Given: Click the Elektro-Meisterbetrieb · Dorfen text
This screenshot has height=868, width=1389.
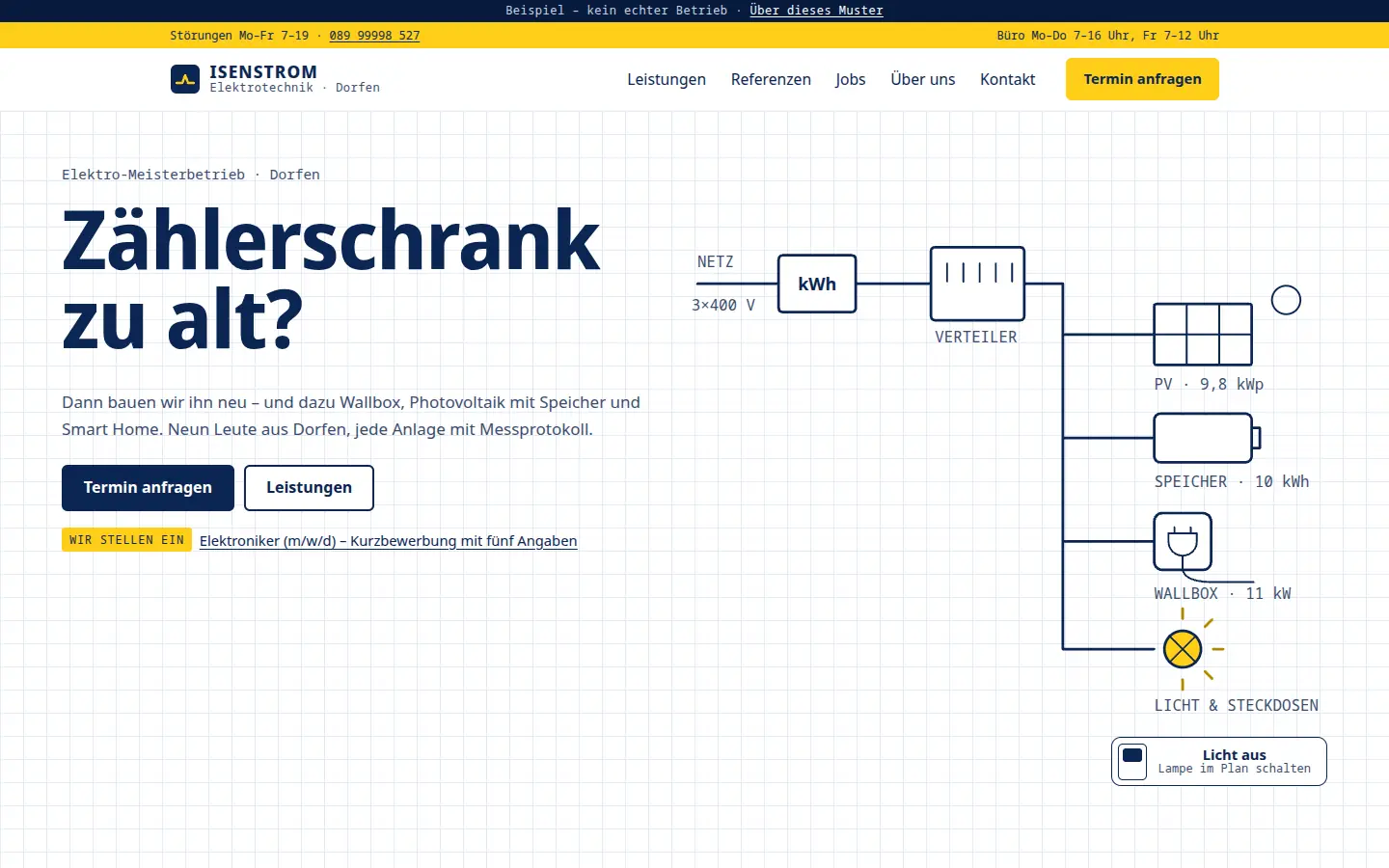Looking at the screenshot, I should tap(191, 175).
